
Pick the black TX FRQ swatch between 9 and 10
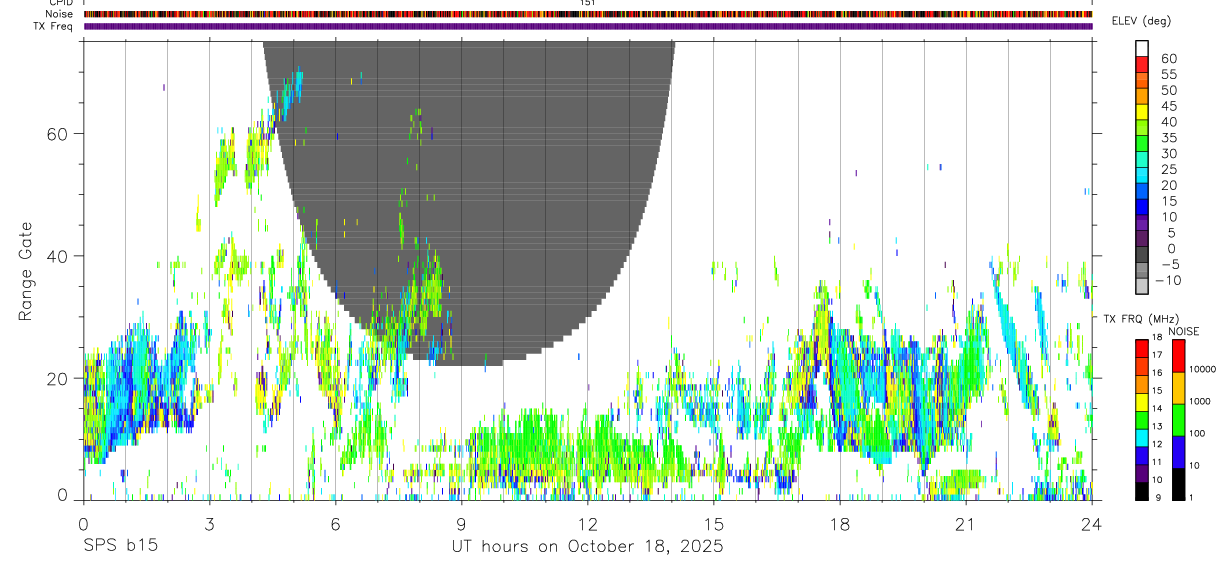click(x=1142, y=491)
